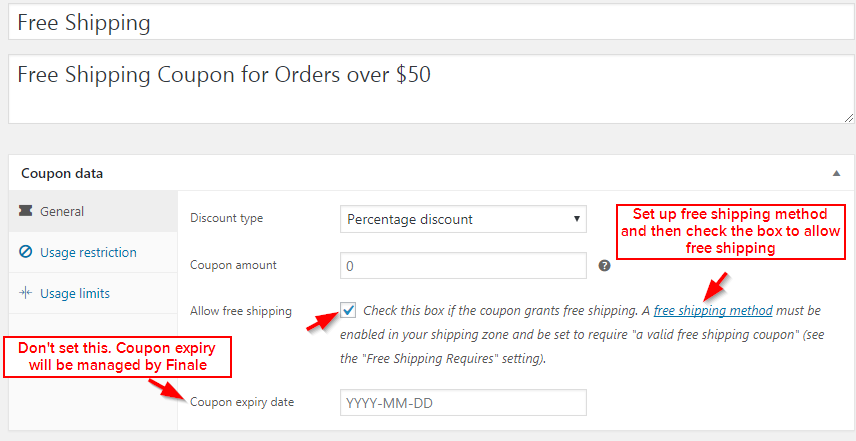The image size is (856, 441).
Task: Click the coupon description text area
Action: (431, 89)
